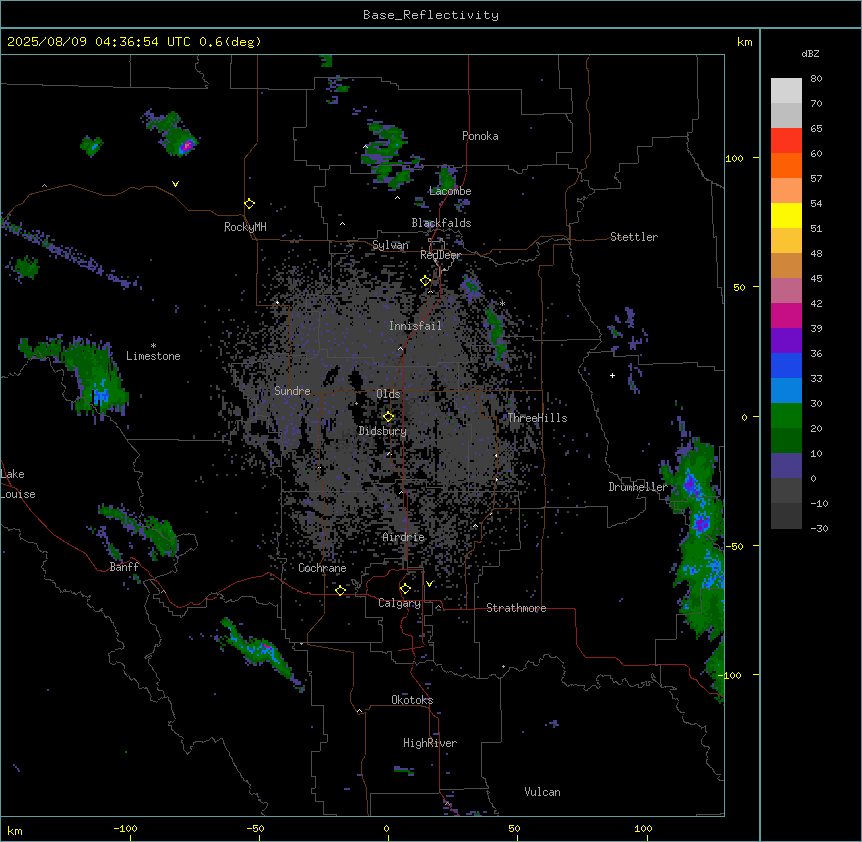Click the white plus marker north of Drumheller

pos(612,375)
